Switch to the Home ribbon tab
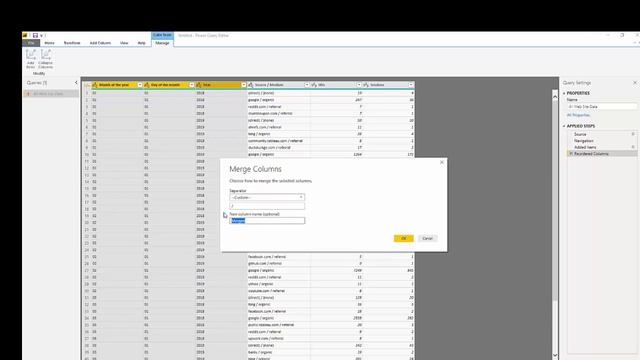Viewport: 640px width, 360px height. tap(49, 43)
